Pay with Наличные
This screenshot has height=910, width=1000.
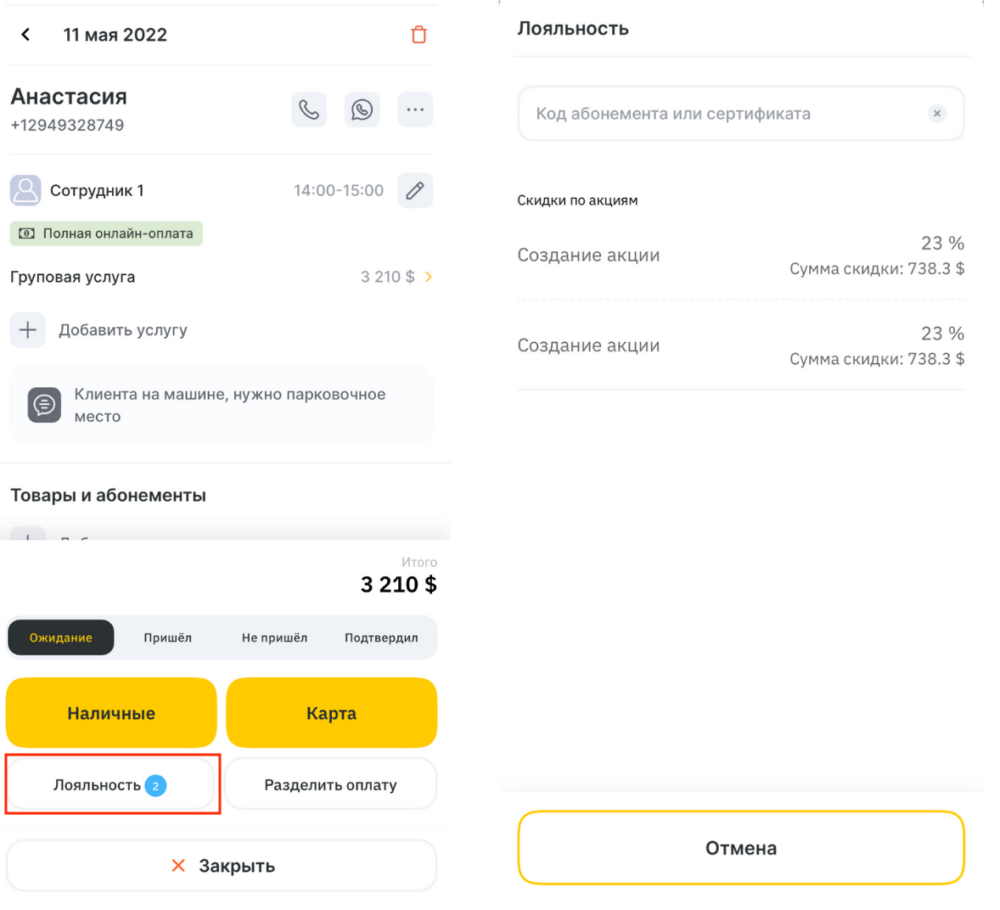112,713
